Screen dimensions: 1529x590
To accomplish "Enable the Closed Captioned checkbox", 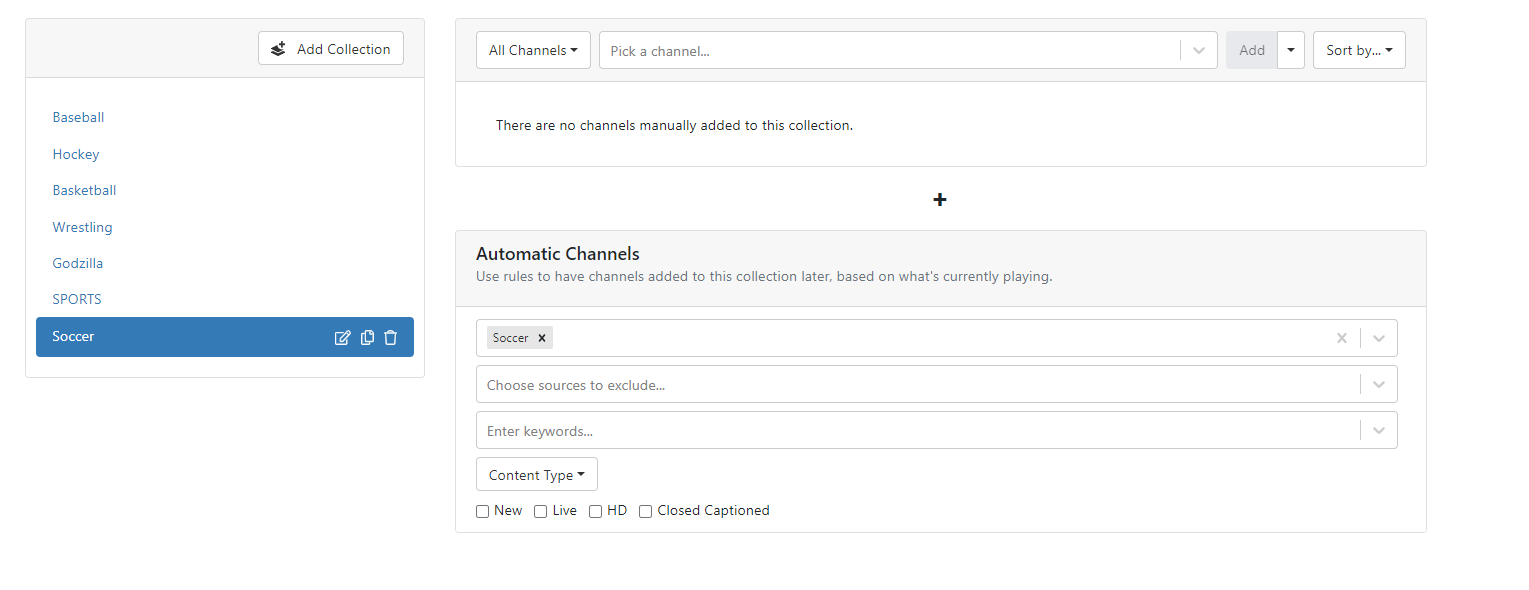I will click(646, 511).
